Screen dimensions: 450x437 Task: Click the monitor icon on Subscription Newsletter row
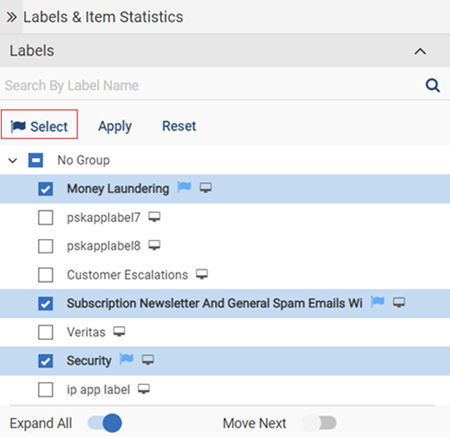399,302
